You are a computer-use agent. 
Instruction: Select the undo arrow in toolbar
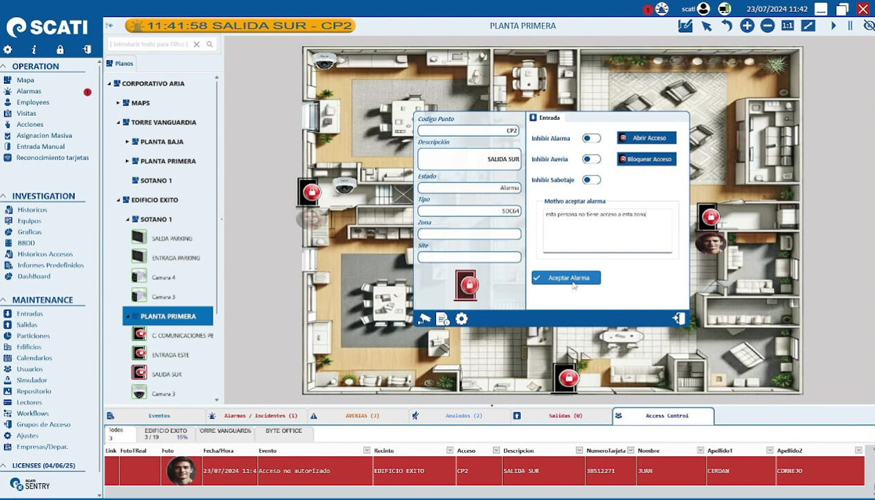pos(727,26)
